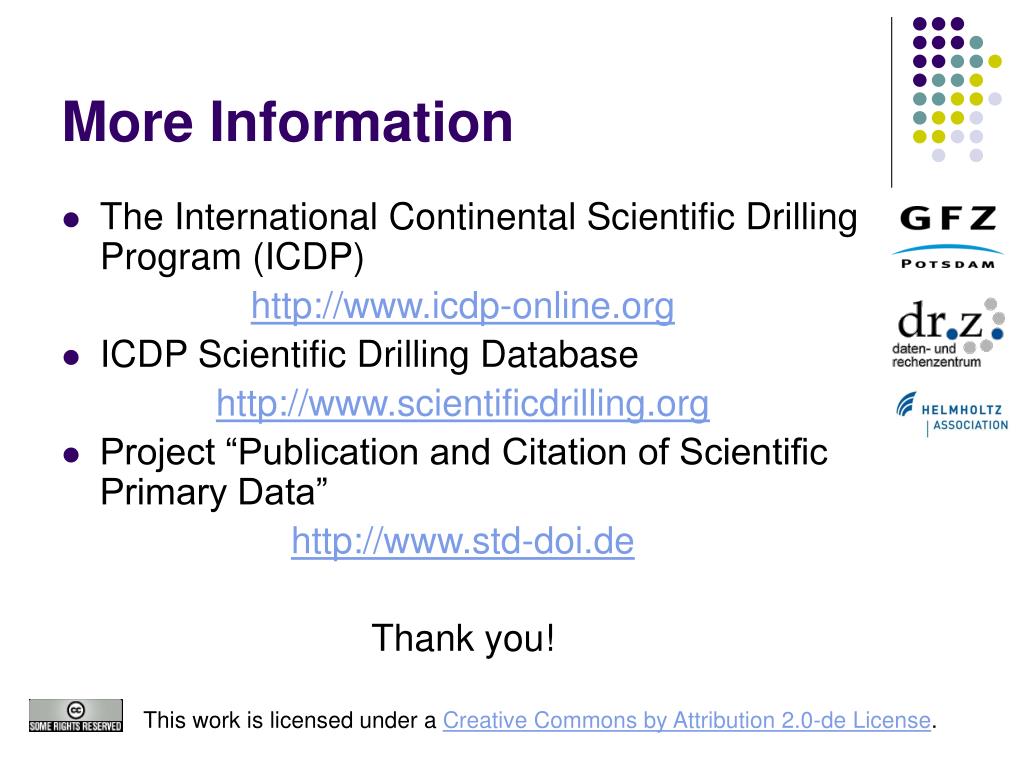This screenshot has width=1024, height=768.
Task: Click the first bullet about ICDP Program
Action: tap(479, 236)
